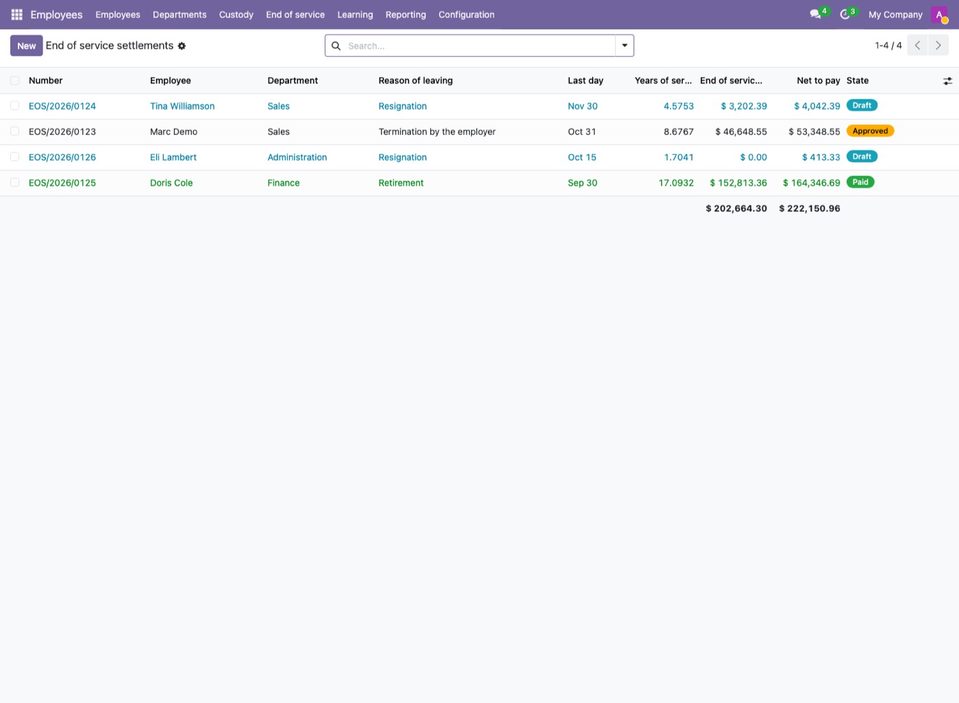959x703 pixels.
Task: Click the Search input field
Action: tap(480, 46)
